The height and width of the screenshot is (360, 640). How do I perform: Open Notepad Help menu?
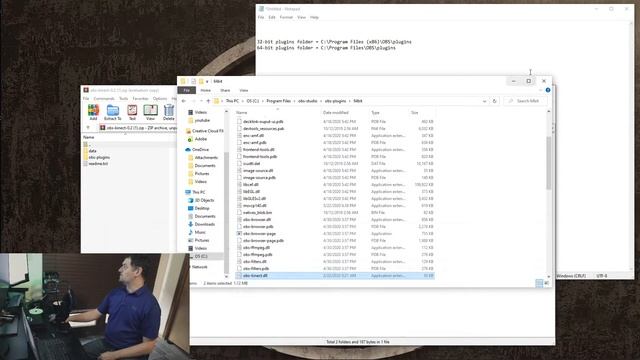[x=314, y=18]
